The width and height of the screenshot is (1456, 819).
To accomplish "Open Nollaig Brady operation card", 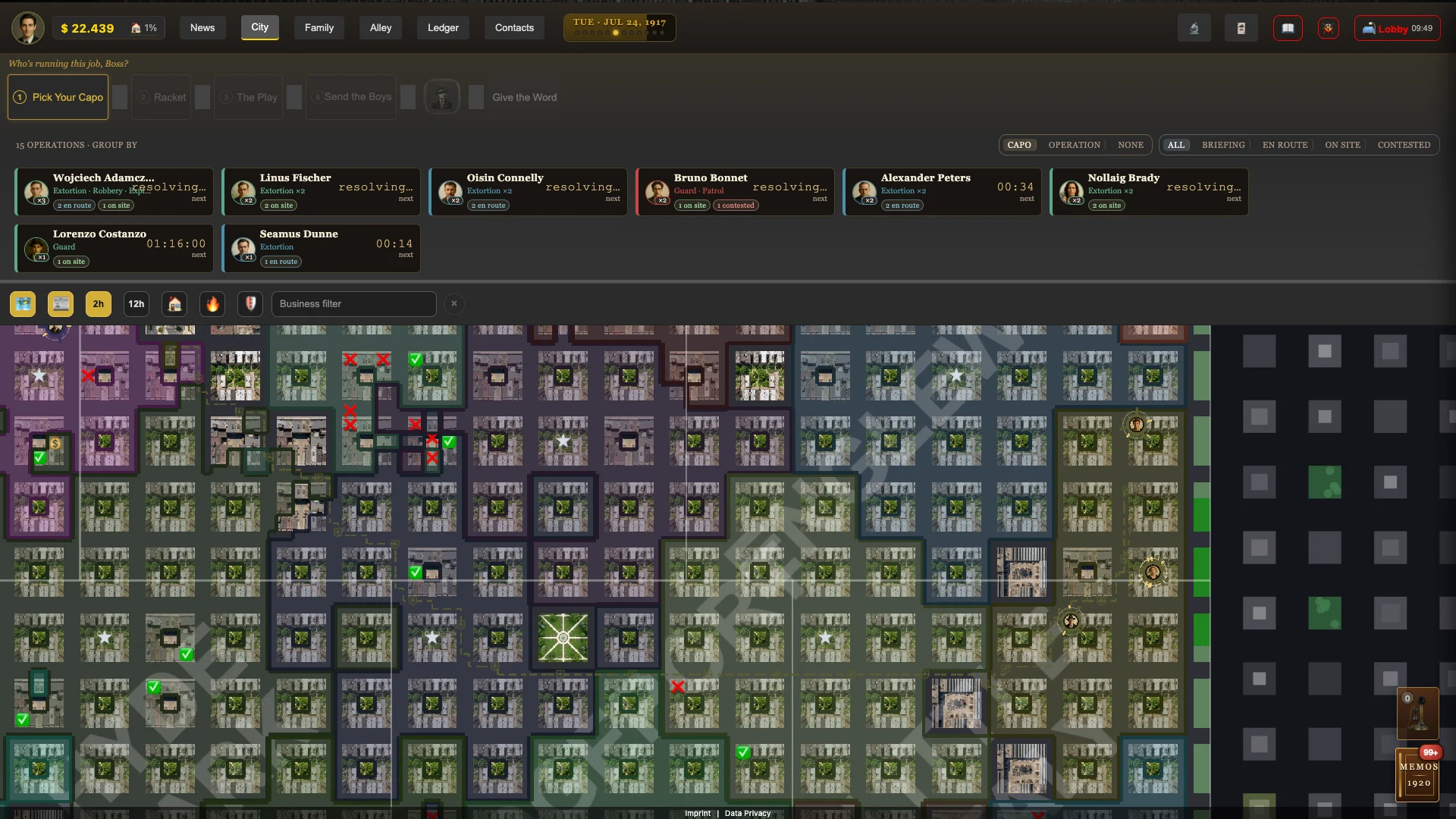I will pos(1149,192).
